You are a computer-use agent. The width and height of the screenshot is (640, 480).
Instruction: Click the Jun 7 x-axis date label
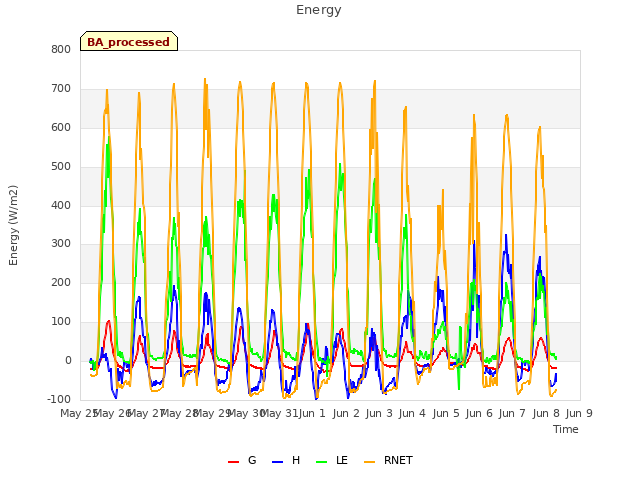point(512,413)
